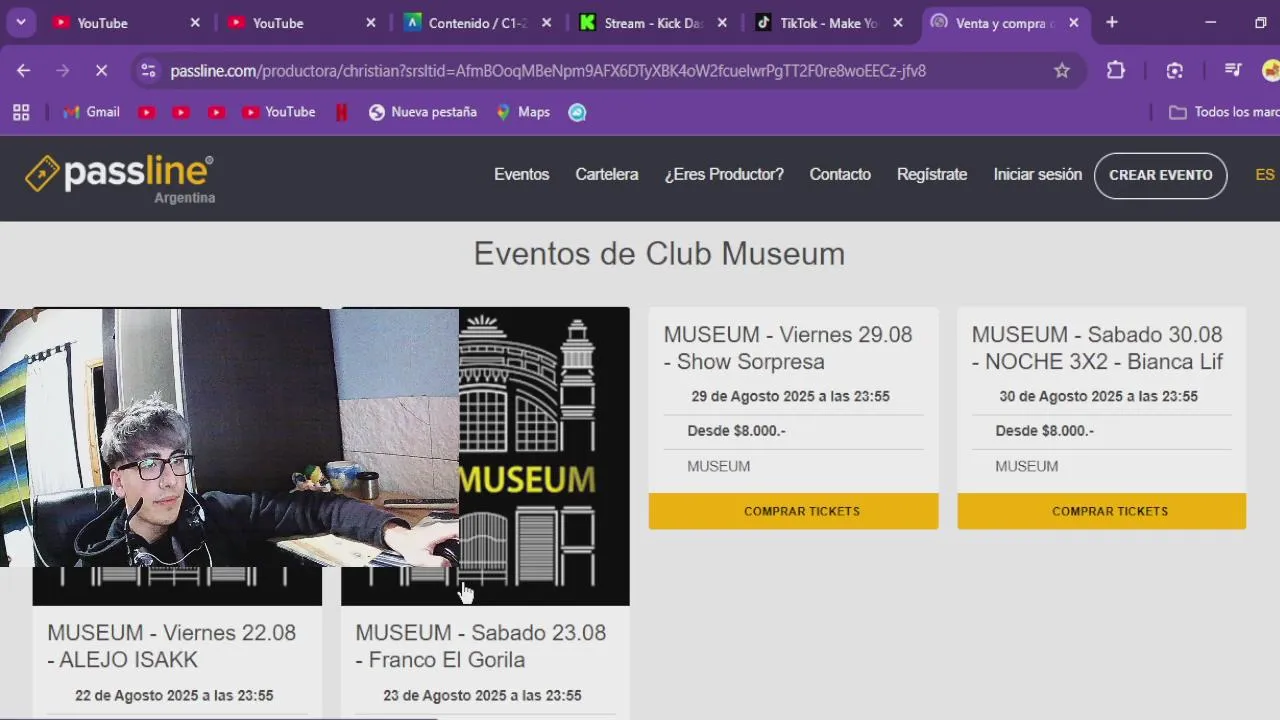Open the Contacto menu item
Viewport: 1280px width, 720px height.
click(x=840, y=174)
